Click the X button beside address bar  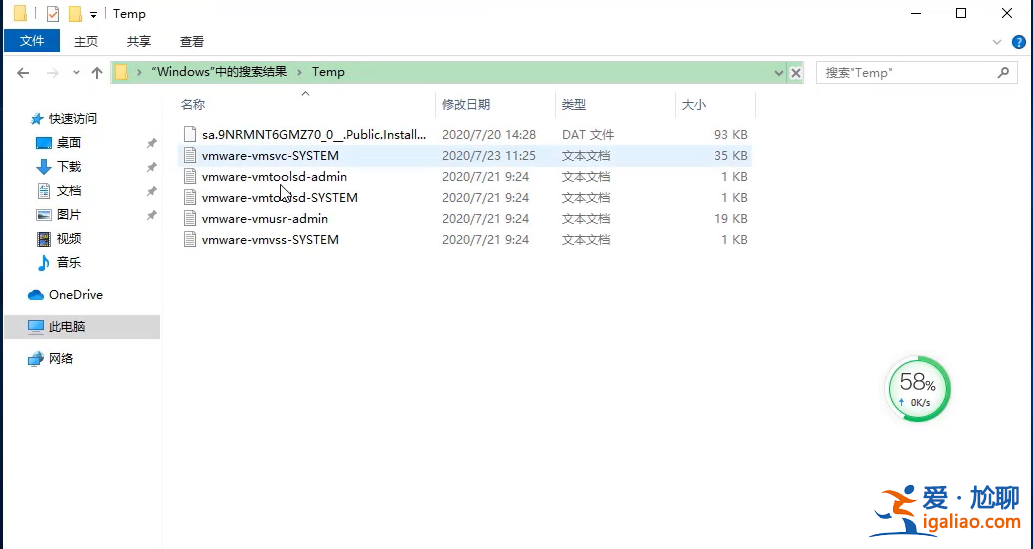click(796, 72)
